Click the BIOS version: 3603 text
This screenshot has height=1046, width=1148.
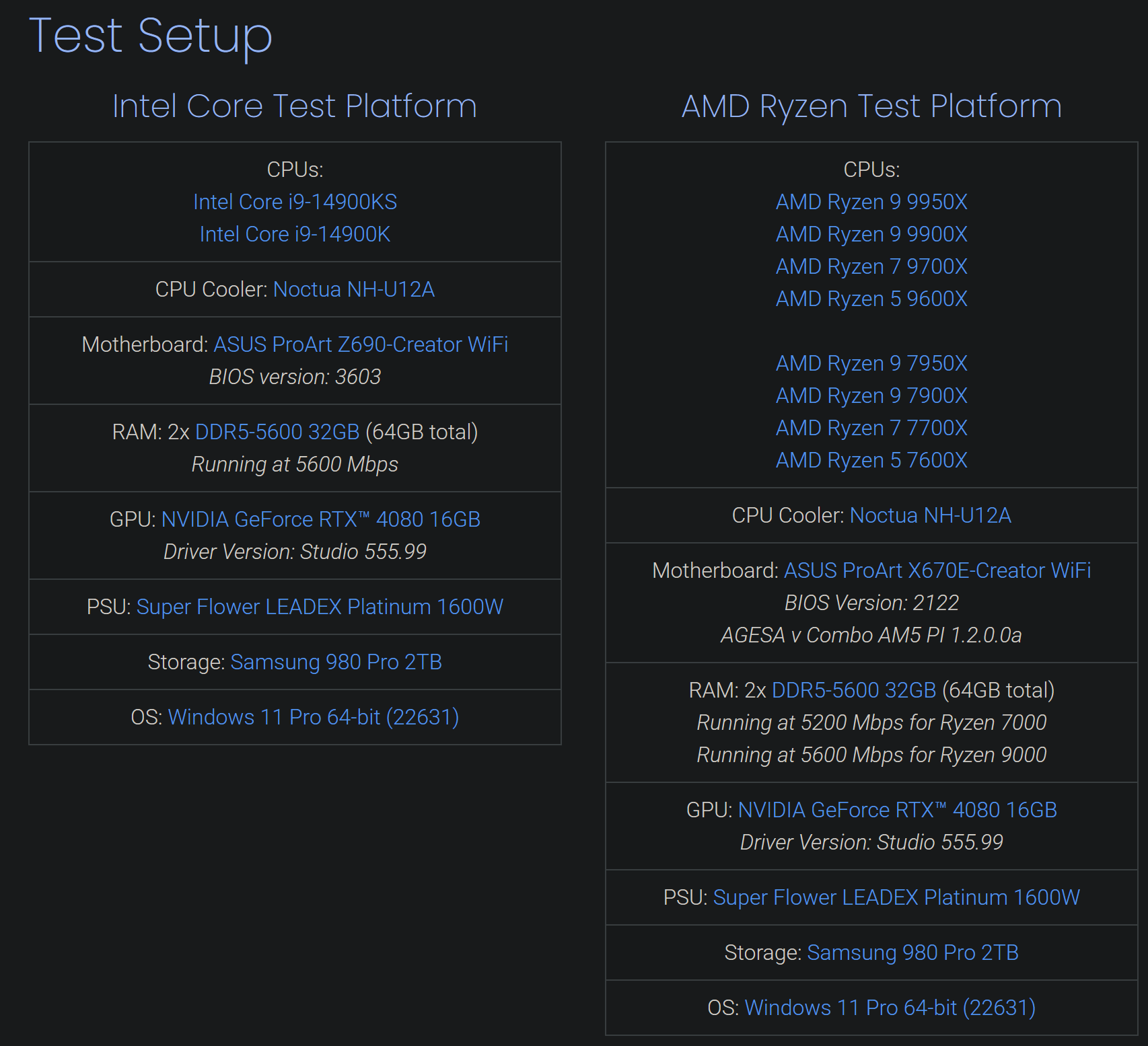click(295, 377)
